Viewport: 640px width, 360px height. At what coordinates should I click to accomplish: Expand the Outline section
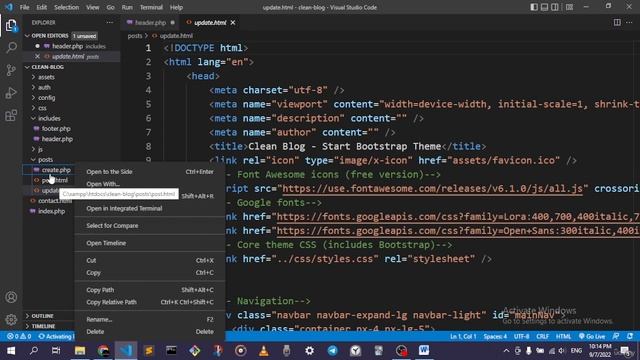point(42,316)
